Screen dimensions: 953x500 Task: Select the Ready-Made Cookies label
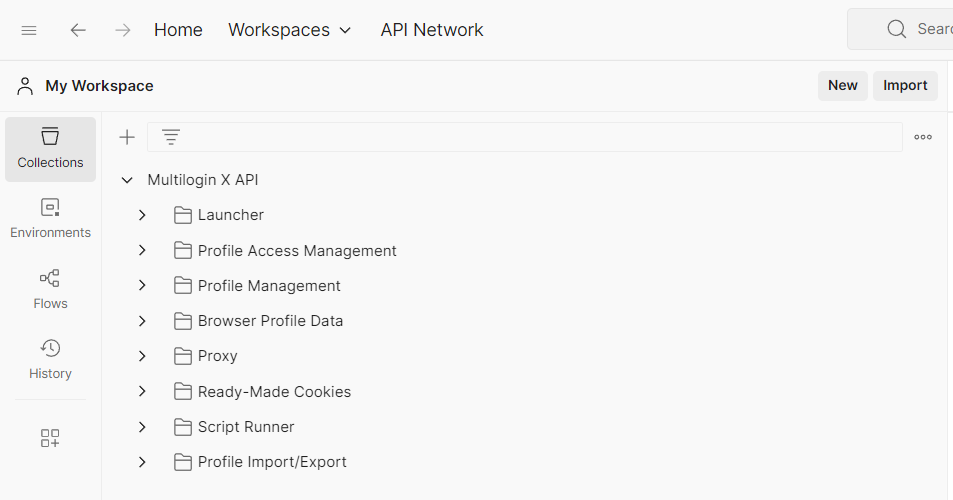pyautogui.click(x=275, y=392)
